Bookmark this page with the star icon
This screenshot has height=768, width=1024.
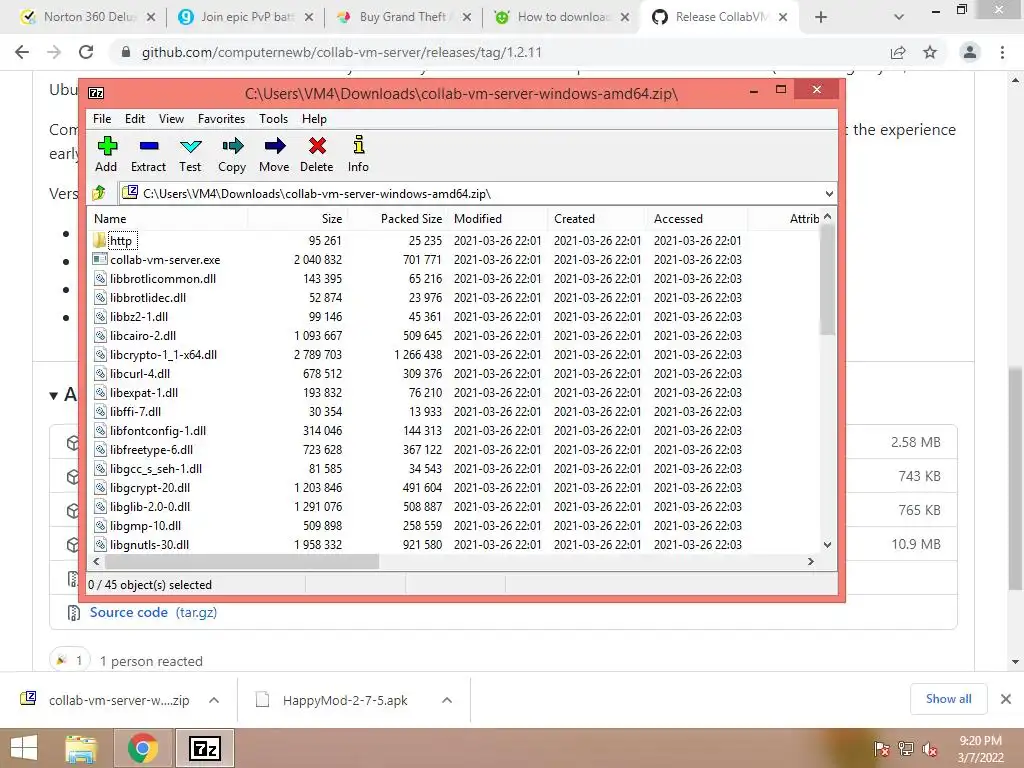(x=930, y=52)
